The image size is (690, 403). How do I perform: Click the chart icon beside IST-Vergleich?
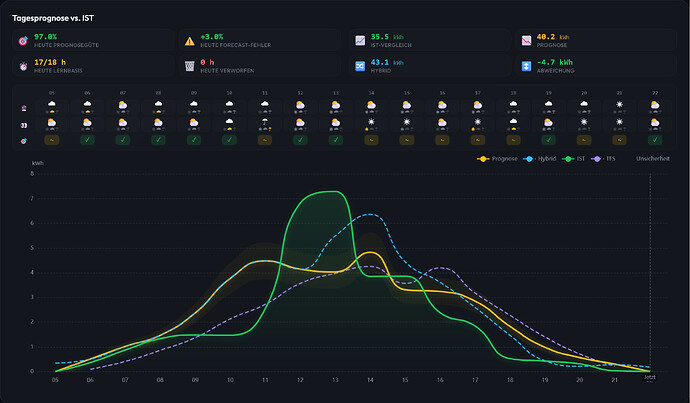click(360, 40)
